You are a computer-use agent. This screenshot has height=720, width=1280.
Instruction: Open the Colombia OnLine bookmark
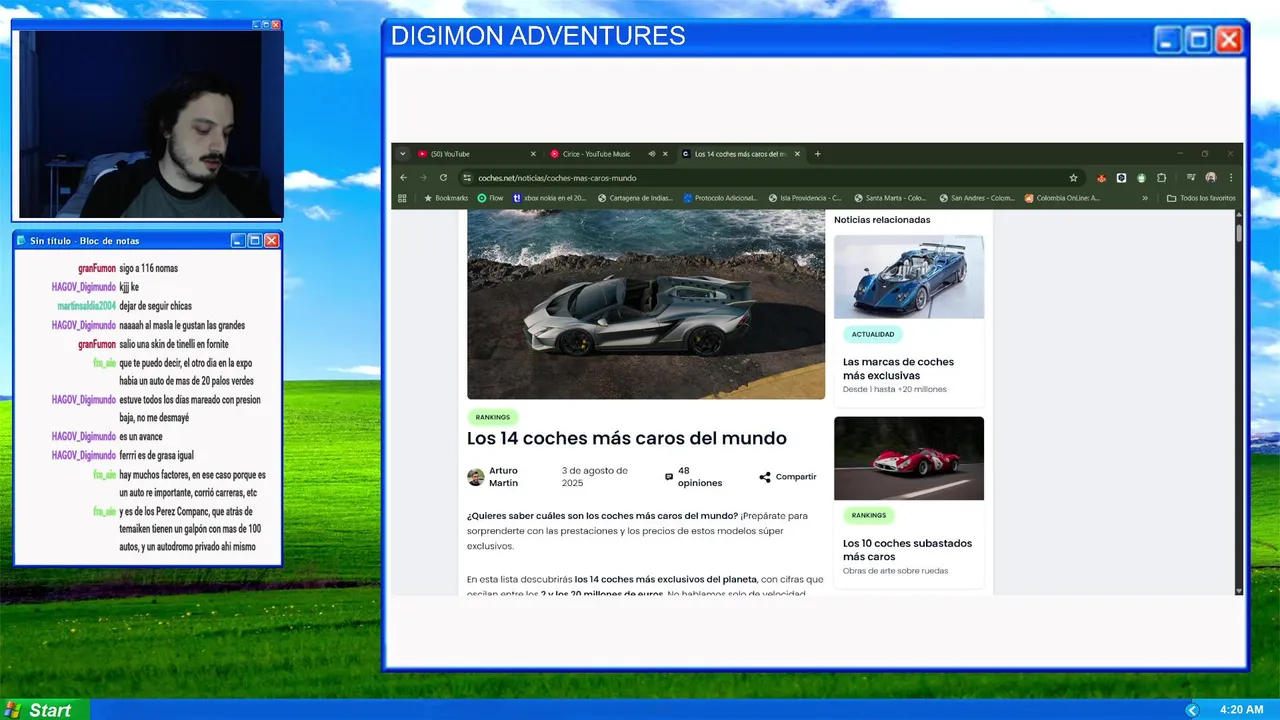1062,198
